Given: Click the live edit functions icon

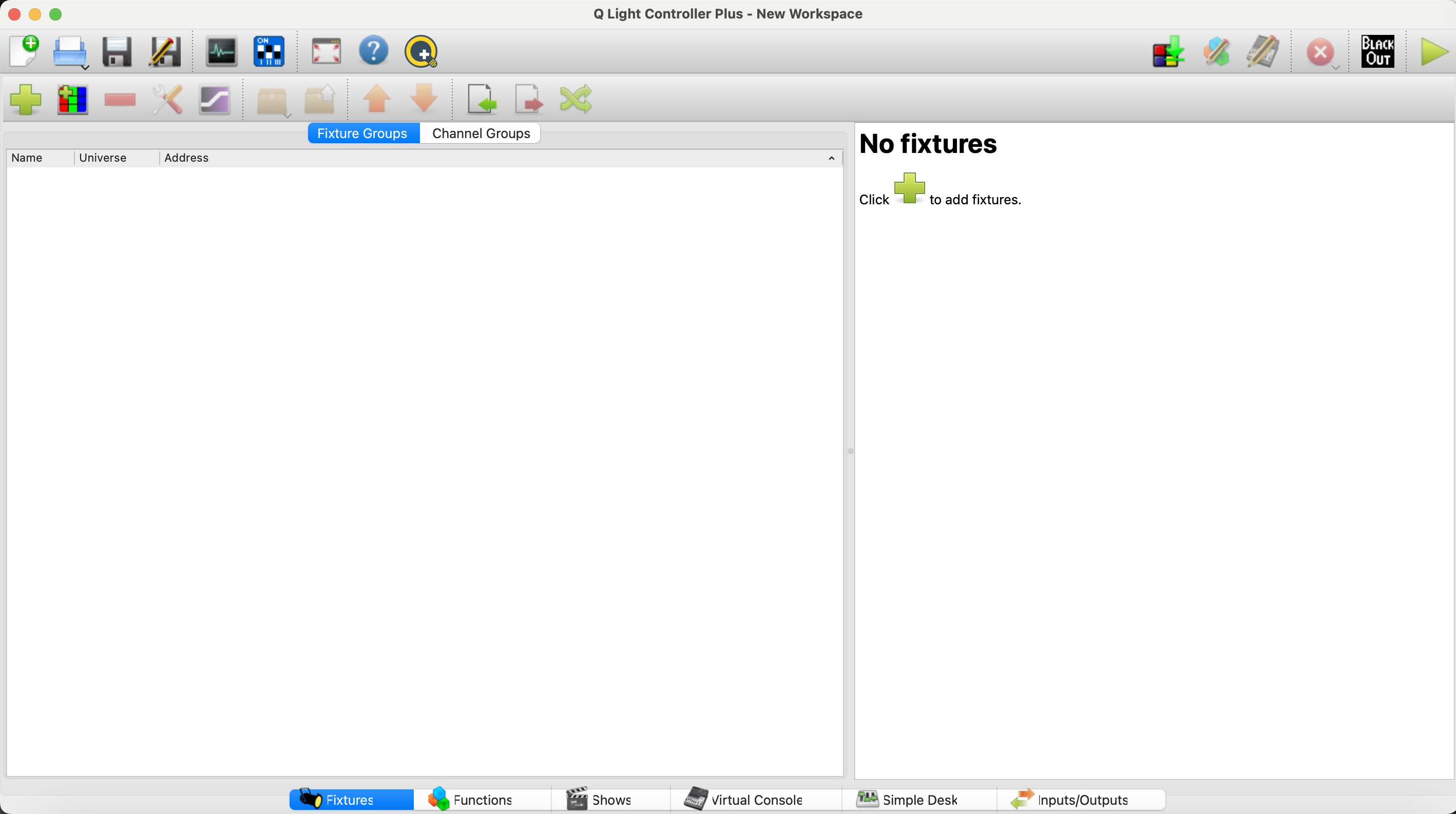Looking at the screenshot, I should 1216,52.
